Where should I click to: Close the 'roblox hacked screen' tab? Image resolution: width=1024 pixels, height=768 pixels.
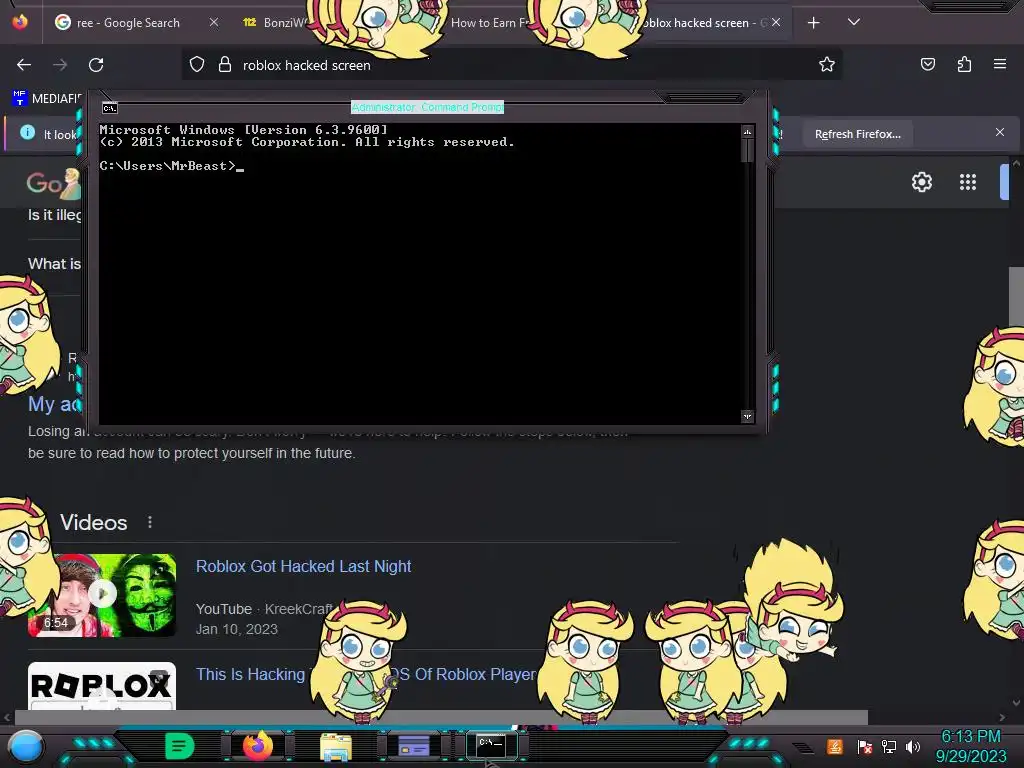coord(776,23)
